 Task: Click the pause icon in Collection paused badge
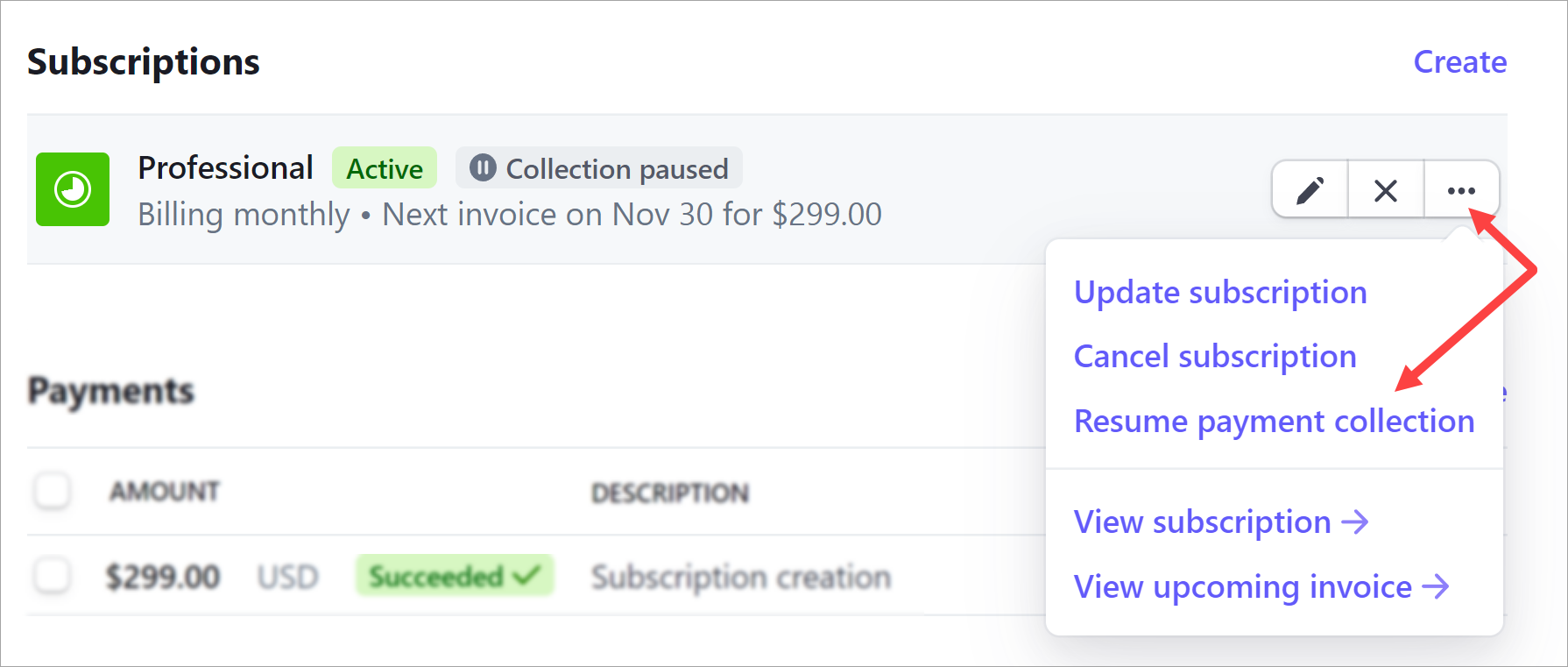pyautogui.click(x=483, y=167)
